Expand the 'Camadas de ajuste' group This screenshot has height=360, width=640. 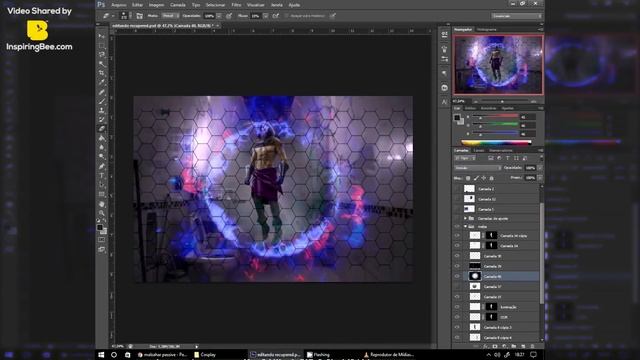click(x=465, y=218)
